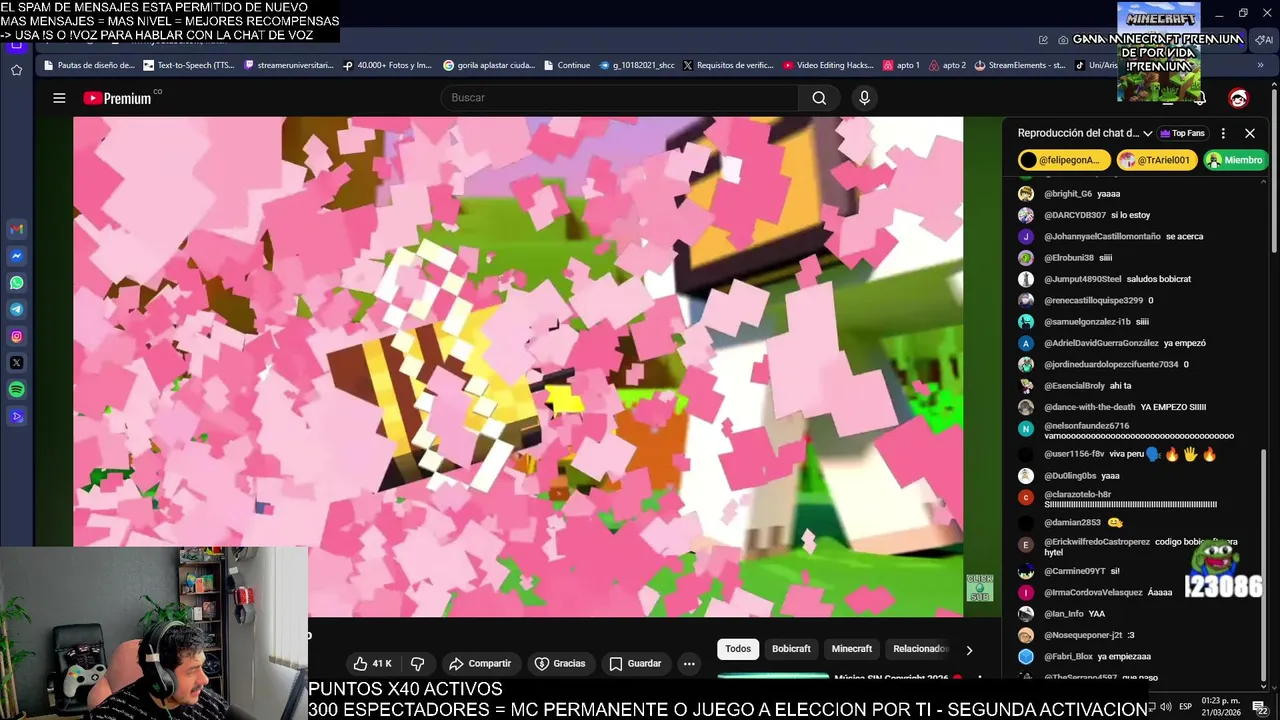
Task: Click the browser AI button
Action: (x=1264, y=40)
